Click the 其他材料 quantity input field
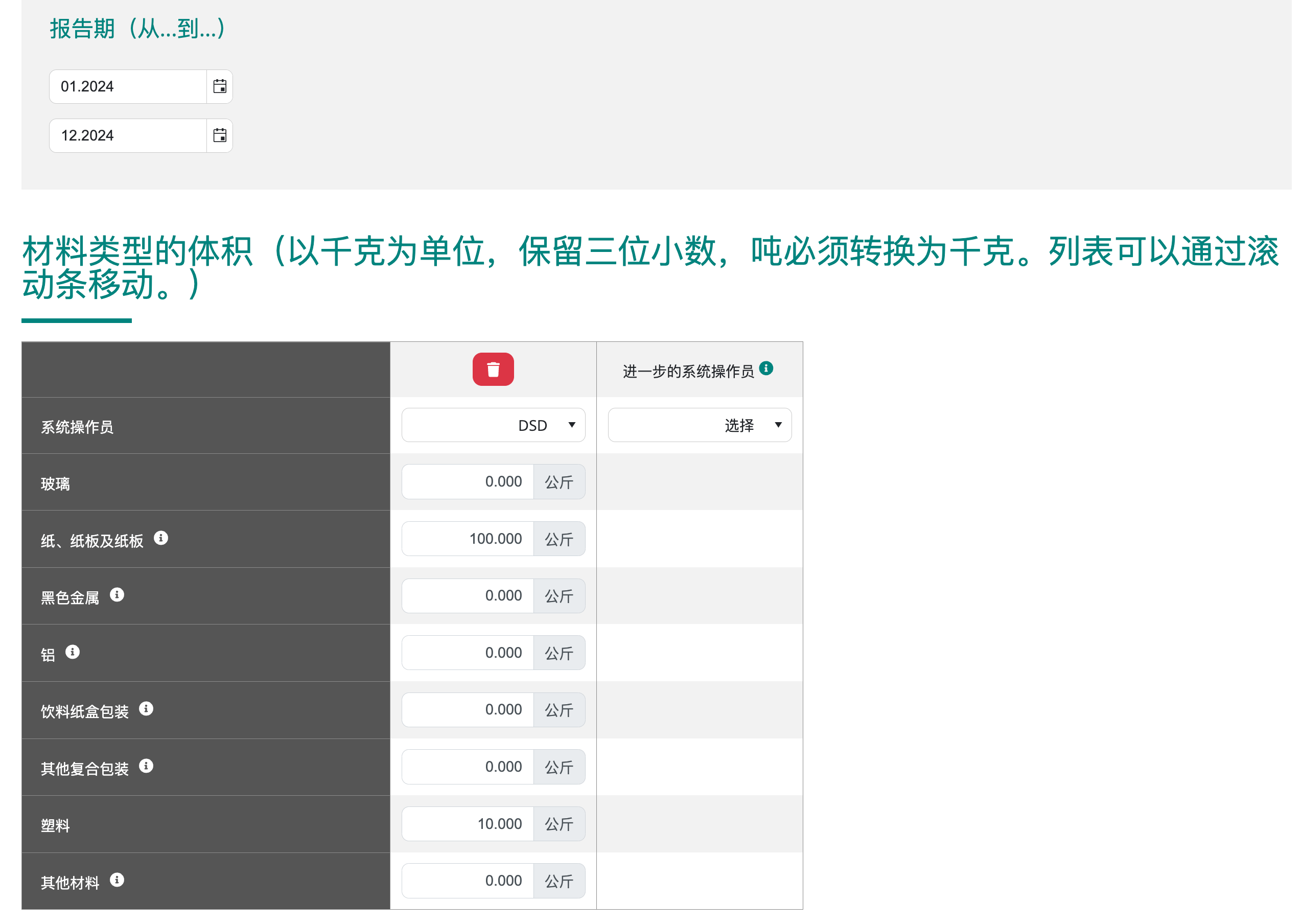 point(468,881)
